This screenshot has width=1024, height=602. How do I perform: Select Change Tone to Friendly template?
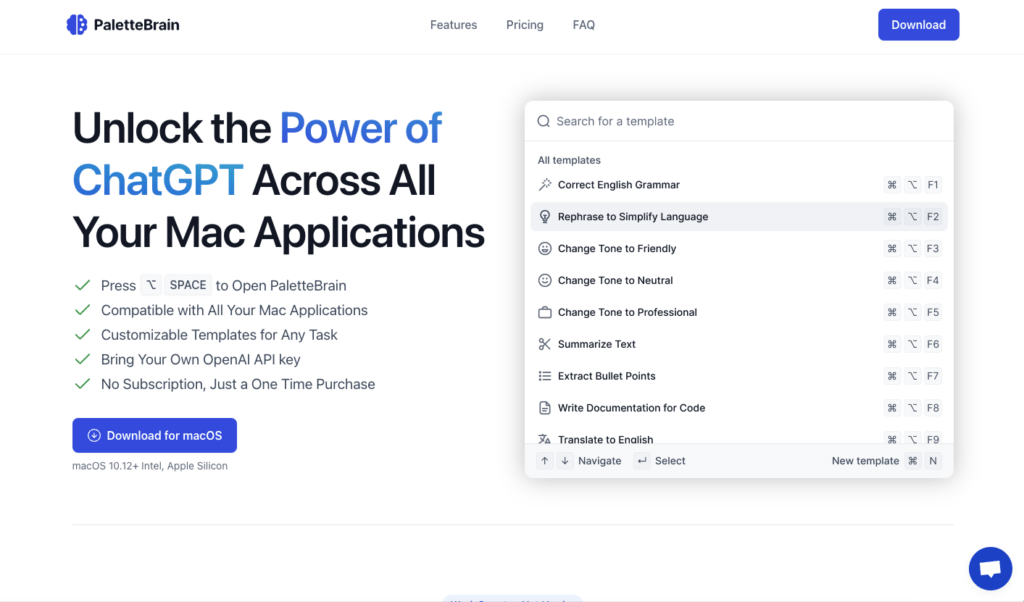739,249
